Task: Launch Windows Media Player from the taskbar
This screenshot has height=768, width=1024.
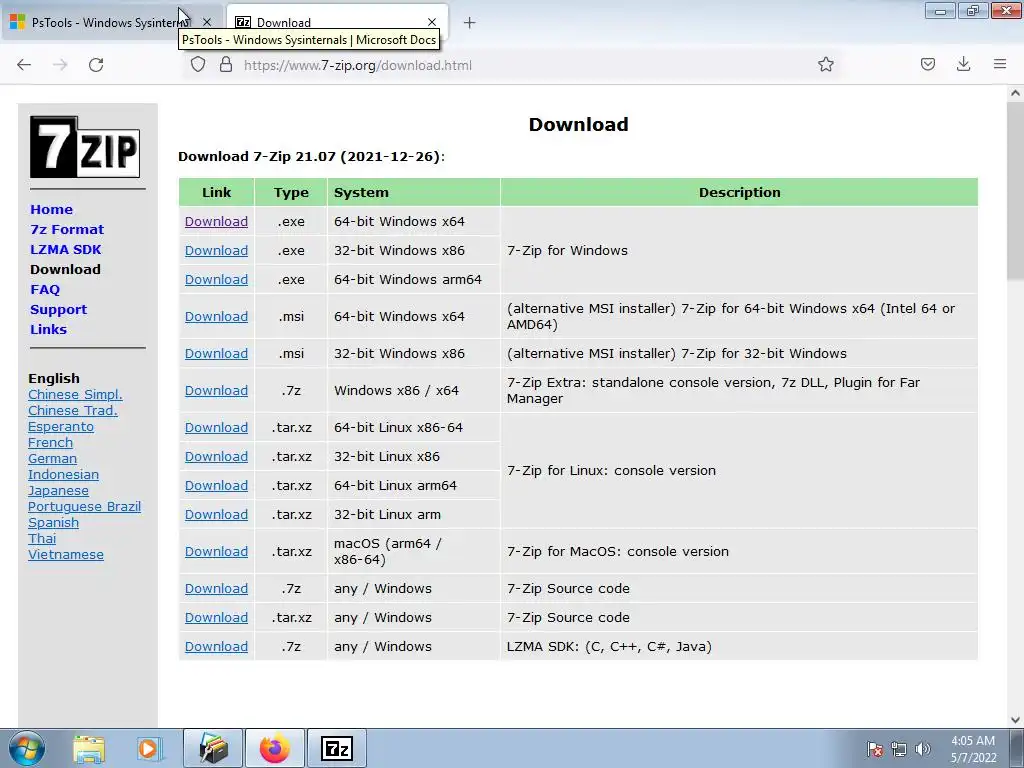Action: click(x=148, y=748)
